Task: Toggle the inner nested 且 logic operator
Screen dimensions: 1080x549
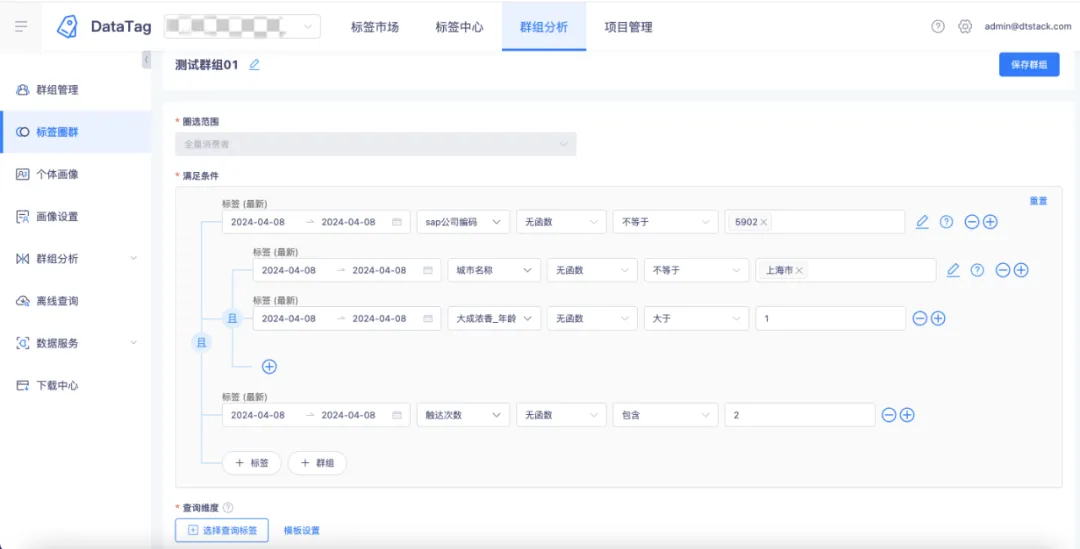Action: 232,318
